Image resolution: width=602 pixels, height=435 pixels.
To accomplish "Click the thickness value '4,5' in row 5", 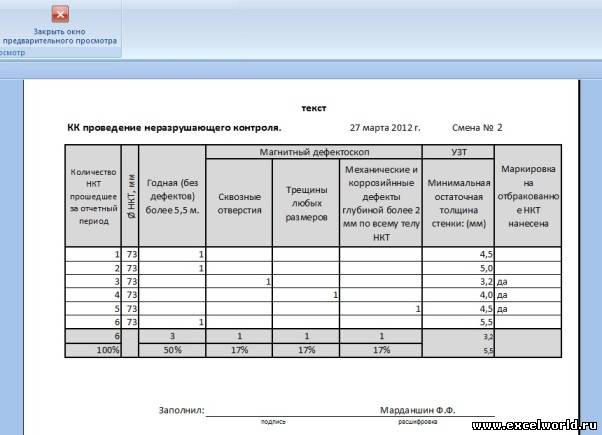I will pos(486,308).
